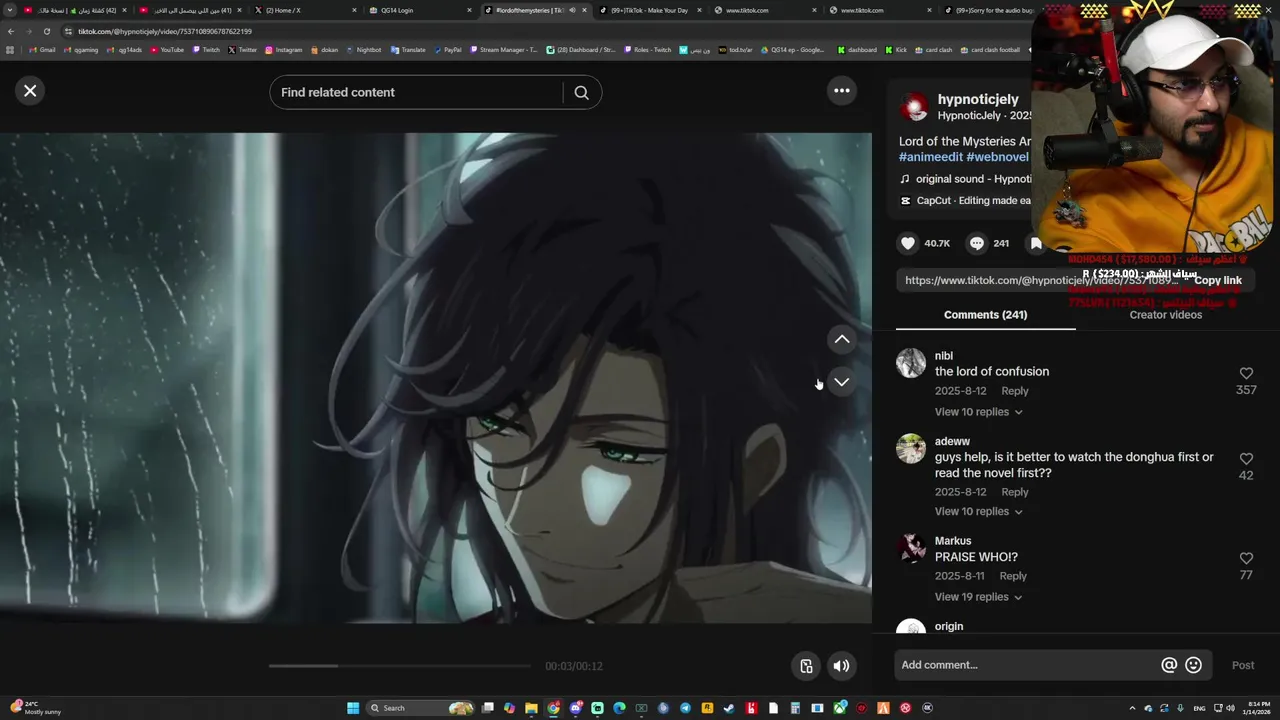Screen dimensions: 1280x720
Task: Open Instagram bookmark
Action: tap(284, 50)
